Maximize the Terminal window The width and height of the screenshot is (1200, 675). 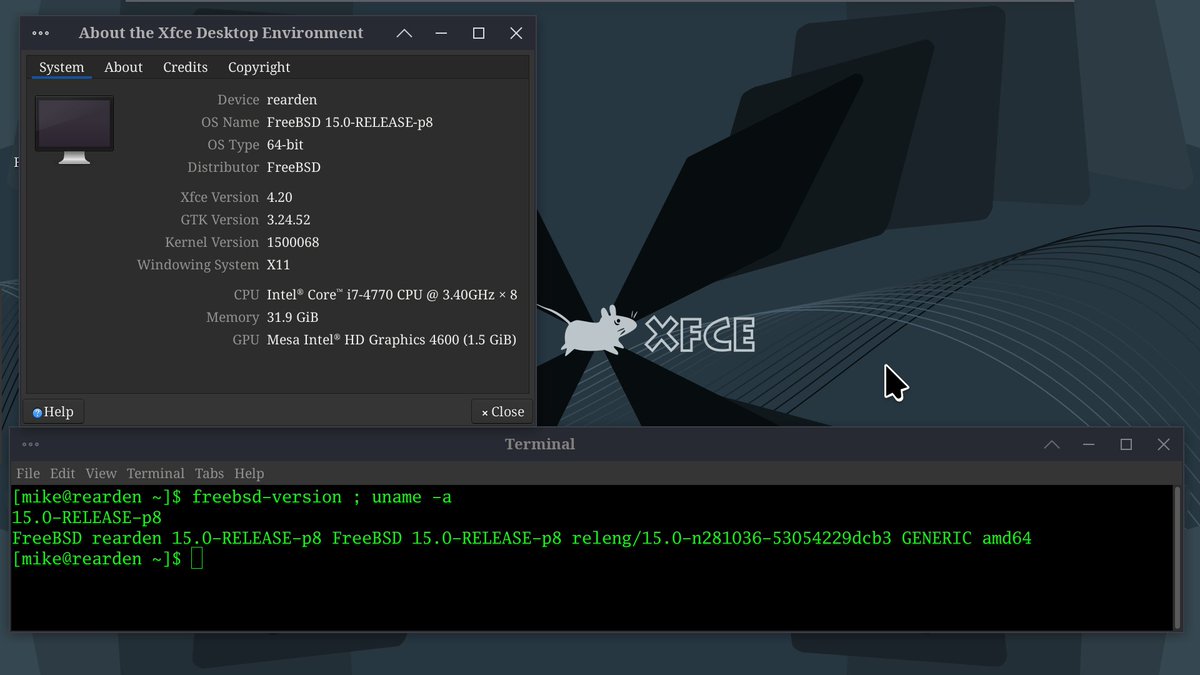1126,444
